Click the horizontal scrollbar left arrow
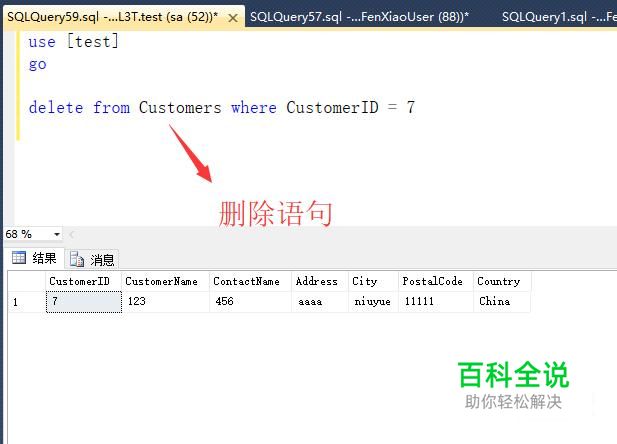 point(72,235)
